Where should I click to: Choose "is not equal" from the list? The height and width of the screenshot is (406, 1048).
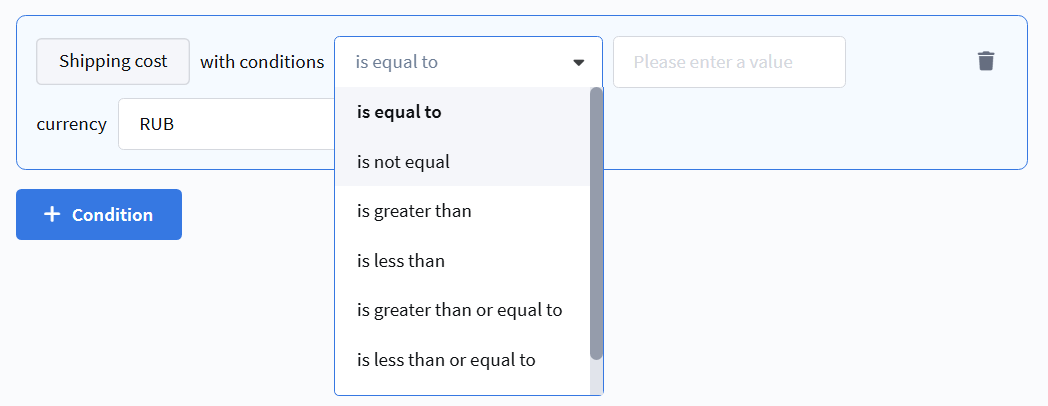click(x=403, y=161)
